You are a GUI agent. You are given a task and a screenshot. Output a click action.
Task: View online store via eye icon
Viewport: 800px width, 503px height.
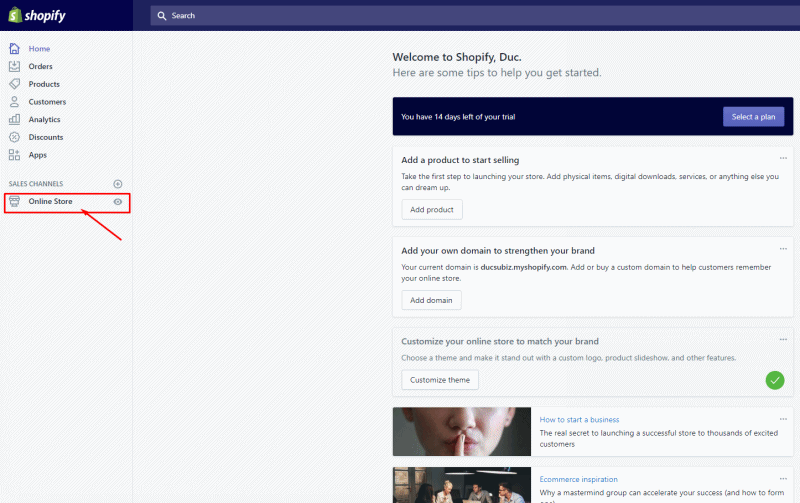(x=118, y=202)
